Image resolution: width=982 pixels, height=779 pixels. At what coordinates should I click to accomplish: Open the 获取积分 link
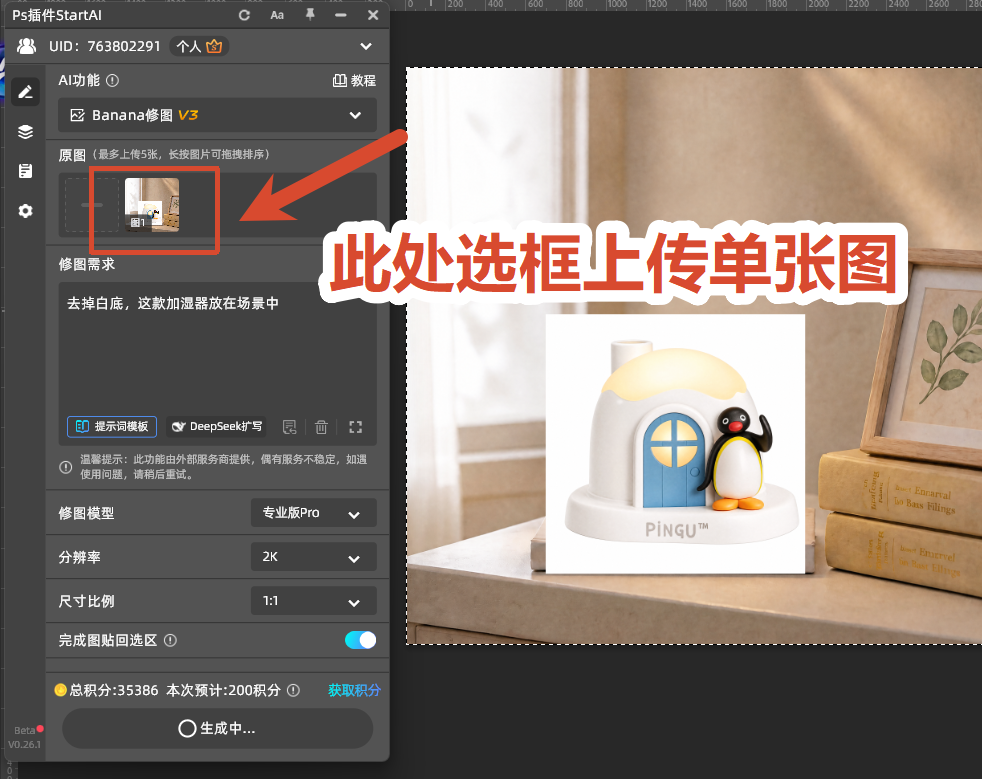[x=354, y=690]
